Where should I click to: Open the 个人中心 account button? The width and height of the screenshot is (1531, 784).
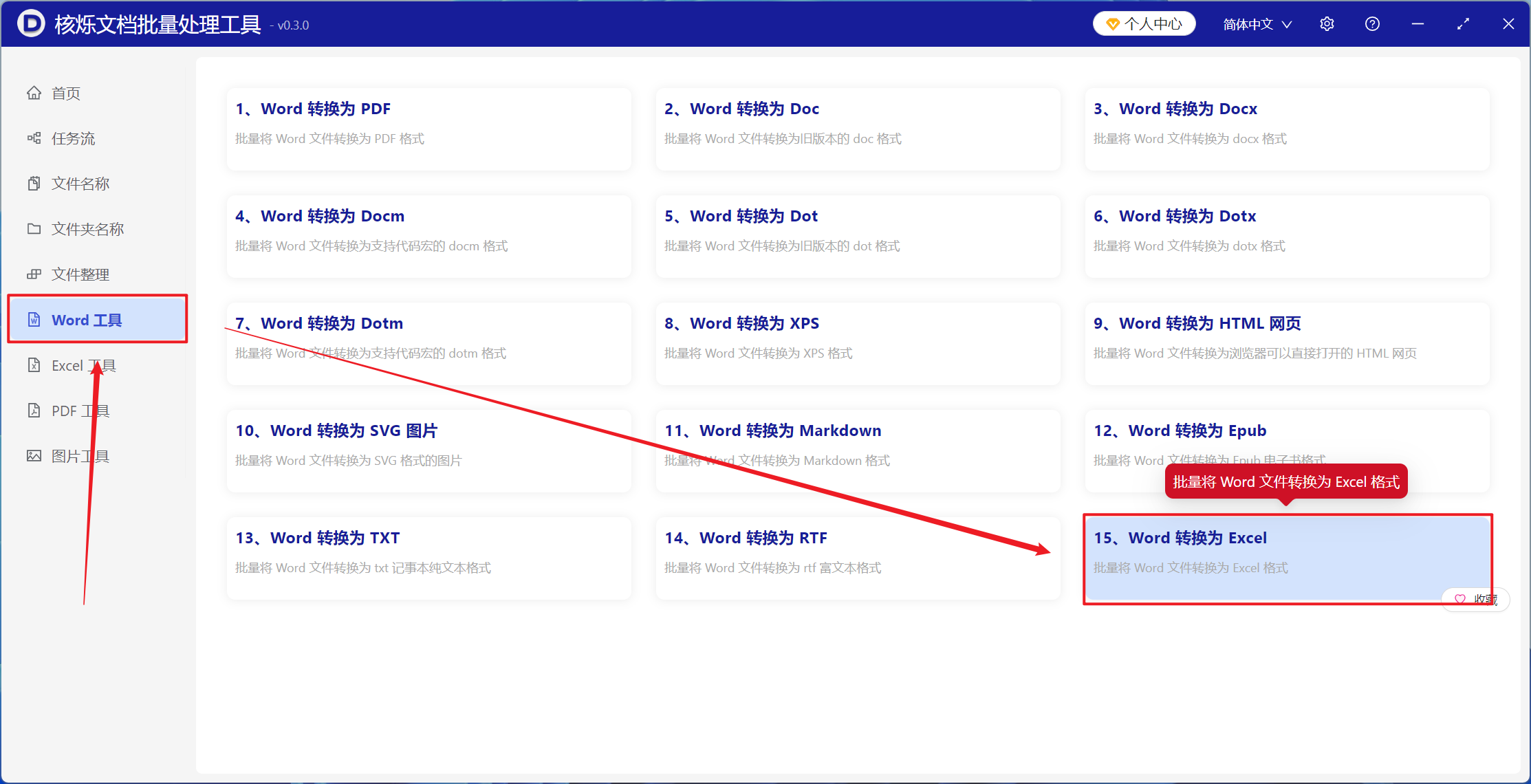point(1144,24)
